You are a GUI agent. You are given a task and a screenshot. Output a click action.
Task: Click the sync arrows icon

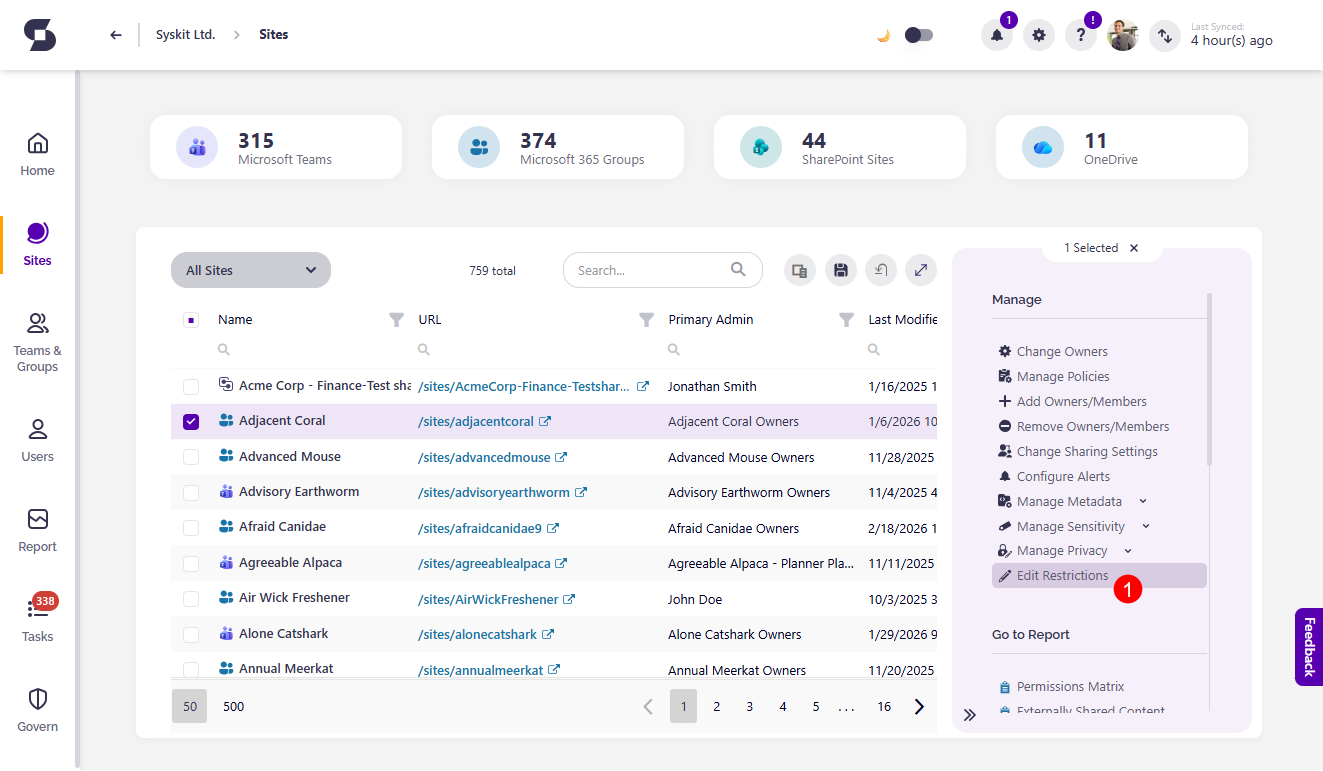pyautogui.click(x=1165, y=36)
